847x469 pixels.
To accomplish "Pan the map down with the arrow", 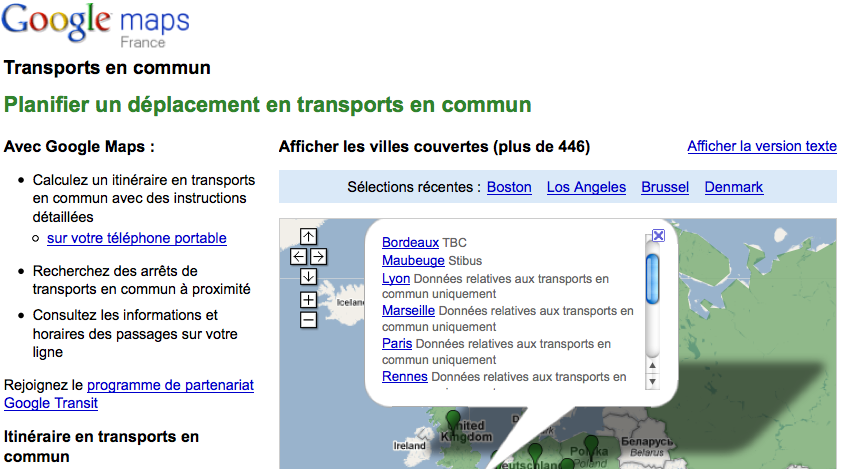I will [x=308, y=277].
